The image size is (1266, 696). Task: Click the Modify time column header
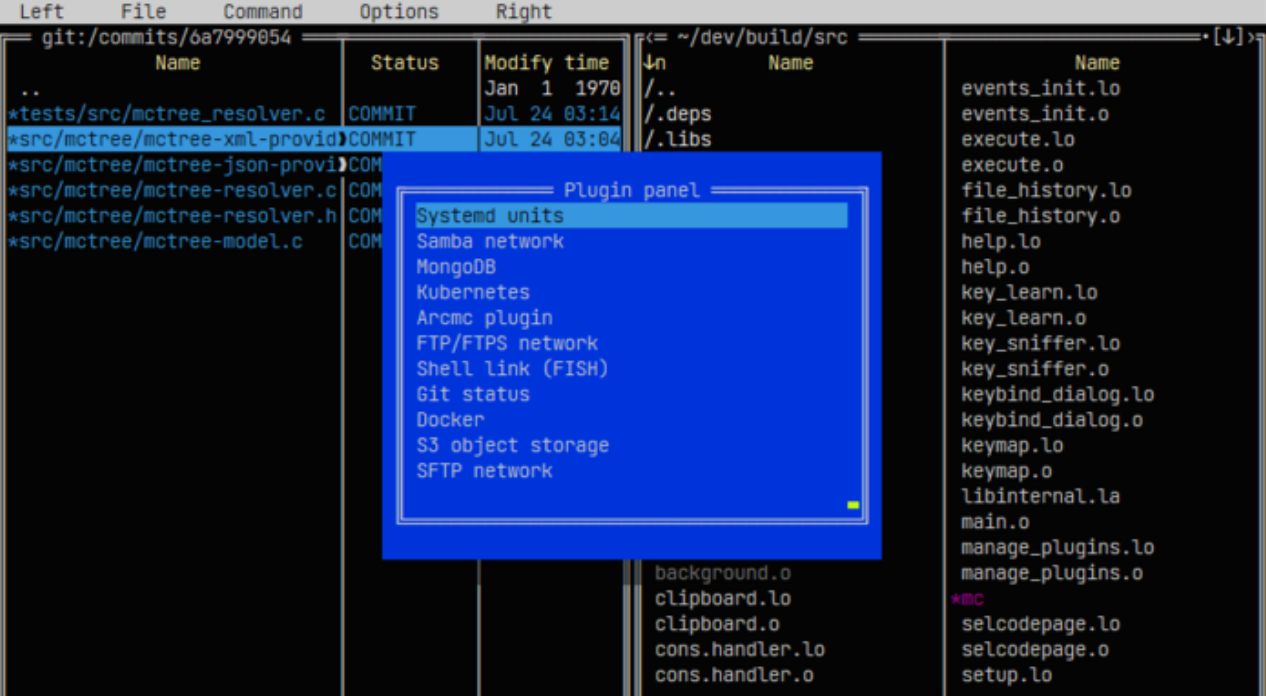tap(547, 63)
